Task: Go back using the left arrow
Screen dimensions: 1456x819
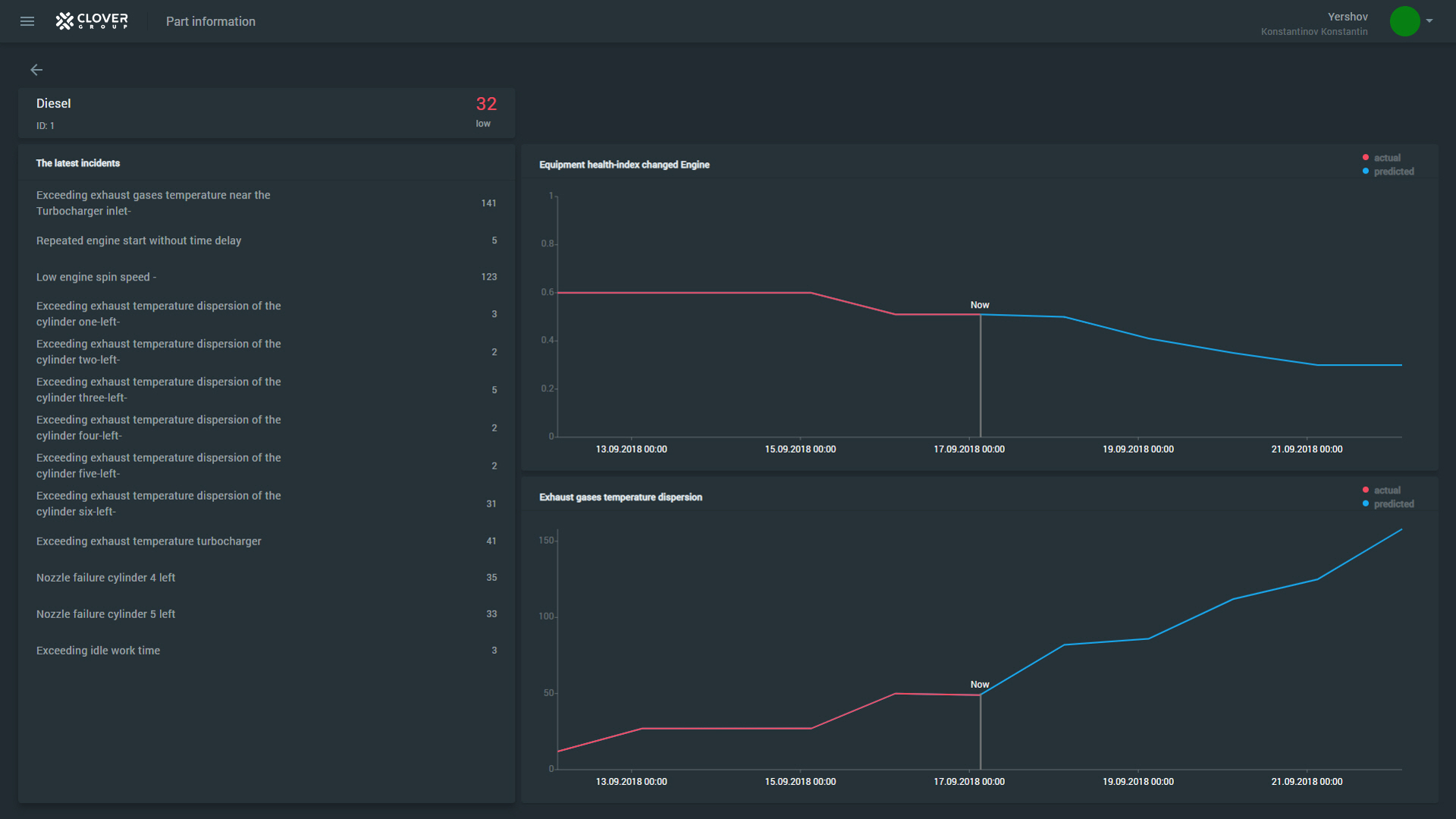Action: point(36,70)
